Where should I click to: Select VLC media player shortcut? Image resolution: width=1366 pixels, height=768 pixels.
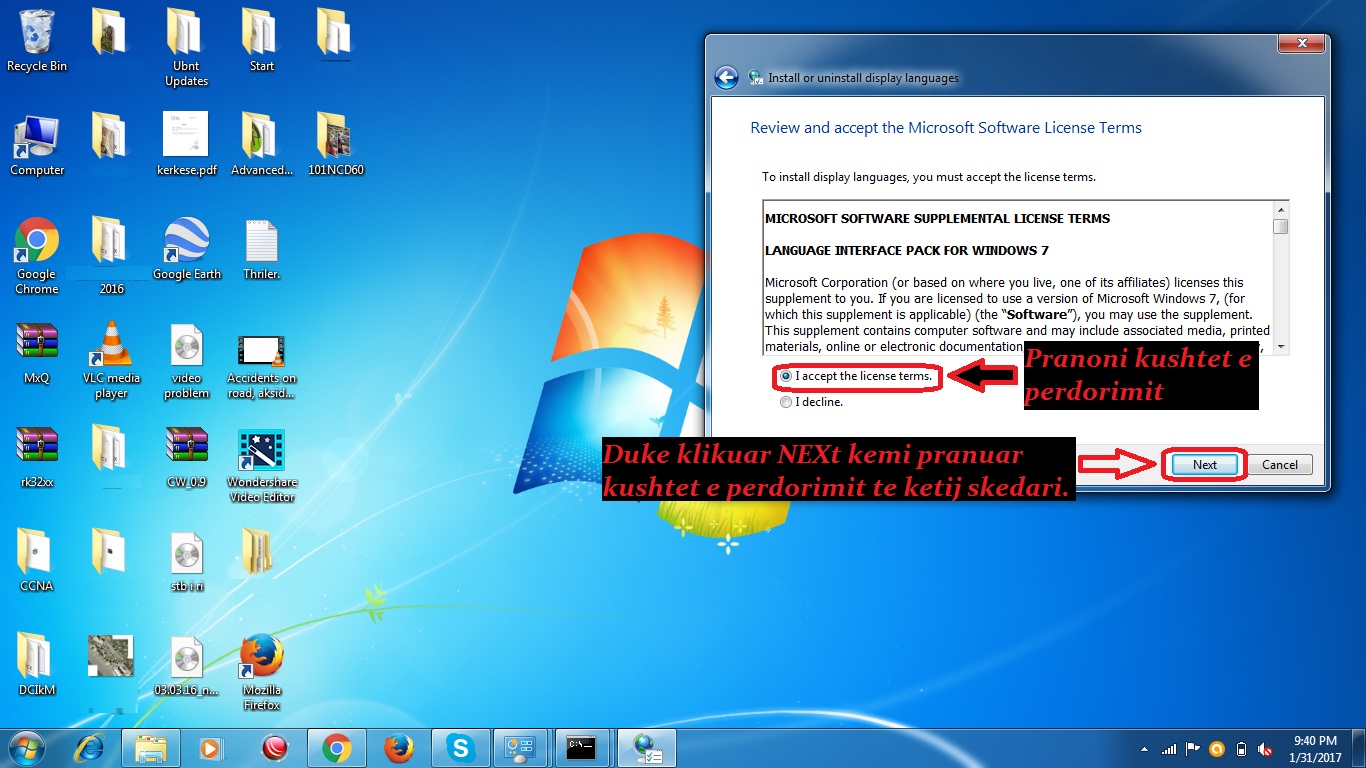click(x=111, y=360)
